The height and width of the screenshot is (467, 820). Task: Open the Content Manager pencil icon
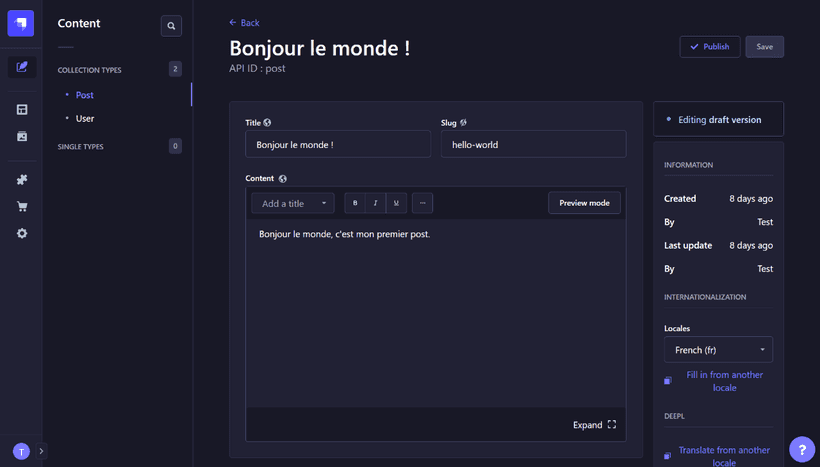coord(22,67)
